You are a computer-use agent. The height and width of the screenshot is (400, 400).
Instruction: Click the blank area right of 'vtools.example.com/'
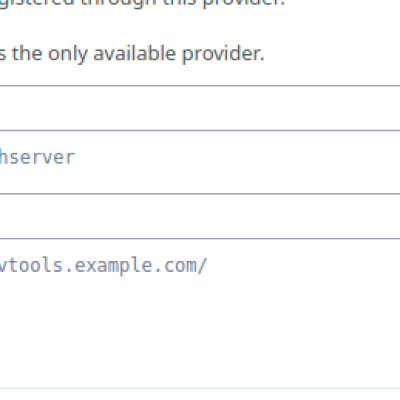pyautogui.click(x=303, y=266)
